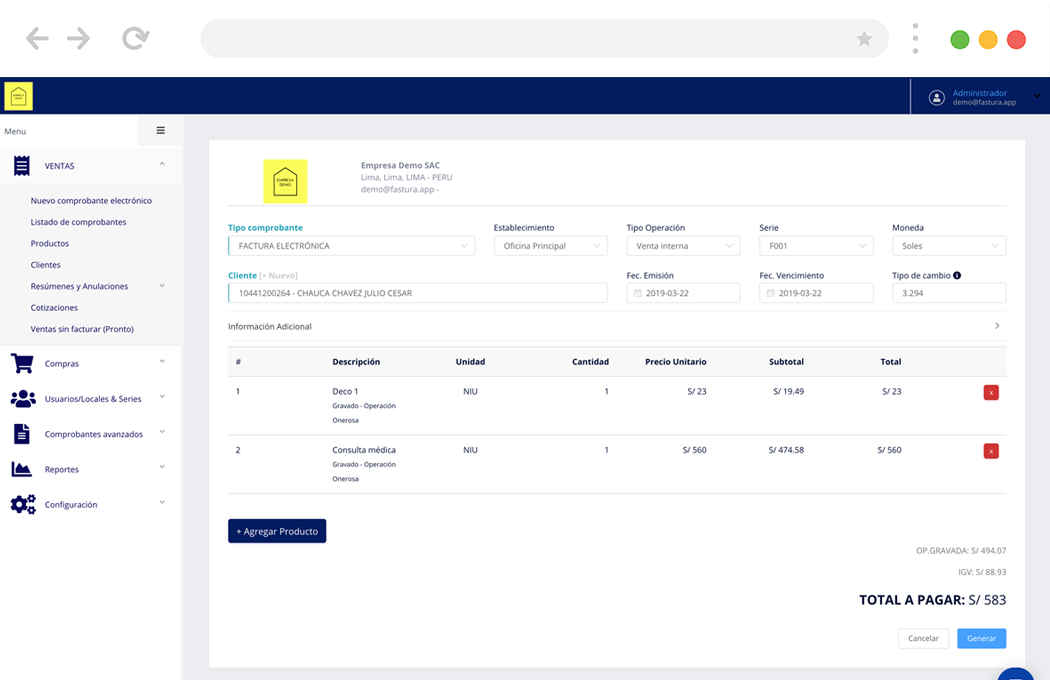Click the Tipo de cambio info icon
The image size is (1050, 680).
tap(957, 275)
